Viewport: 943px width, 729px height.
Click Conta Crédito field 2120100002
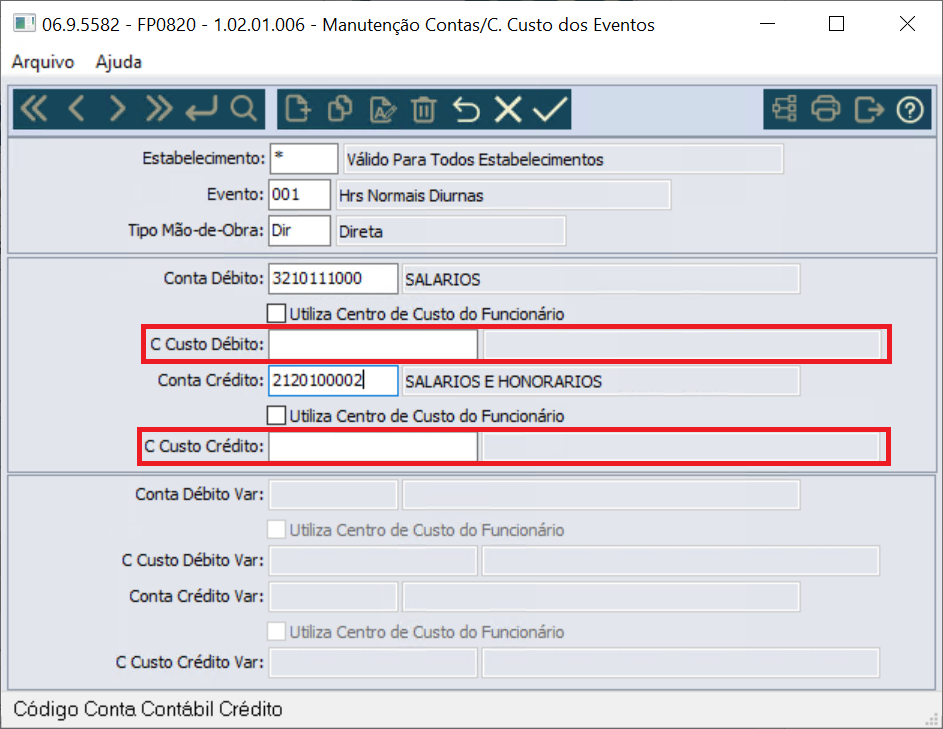333,381
